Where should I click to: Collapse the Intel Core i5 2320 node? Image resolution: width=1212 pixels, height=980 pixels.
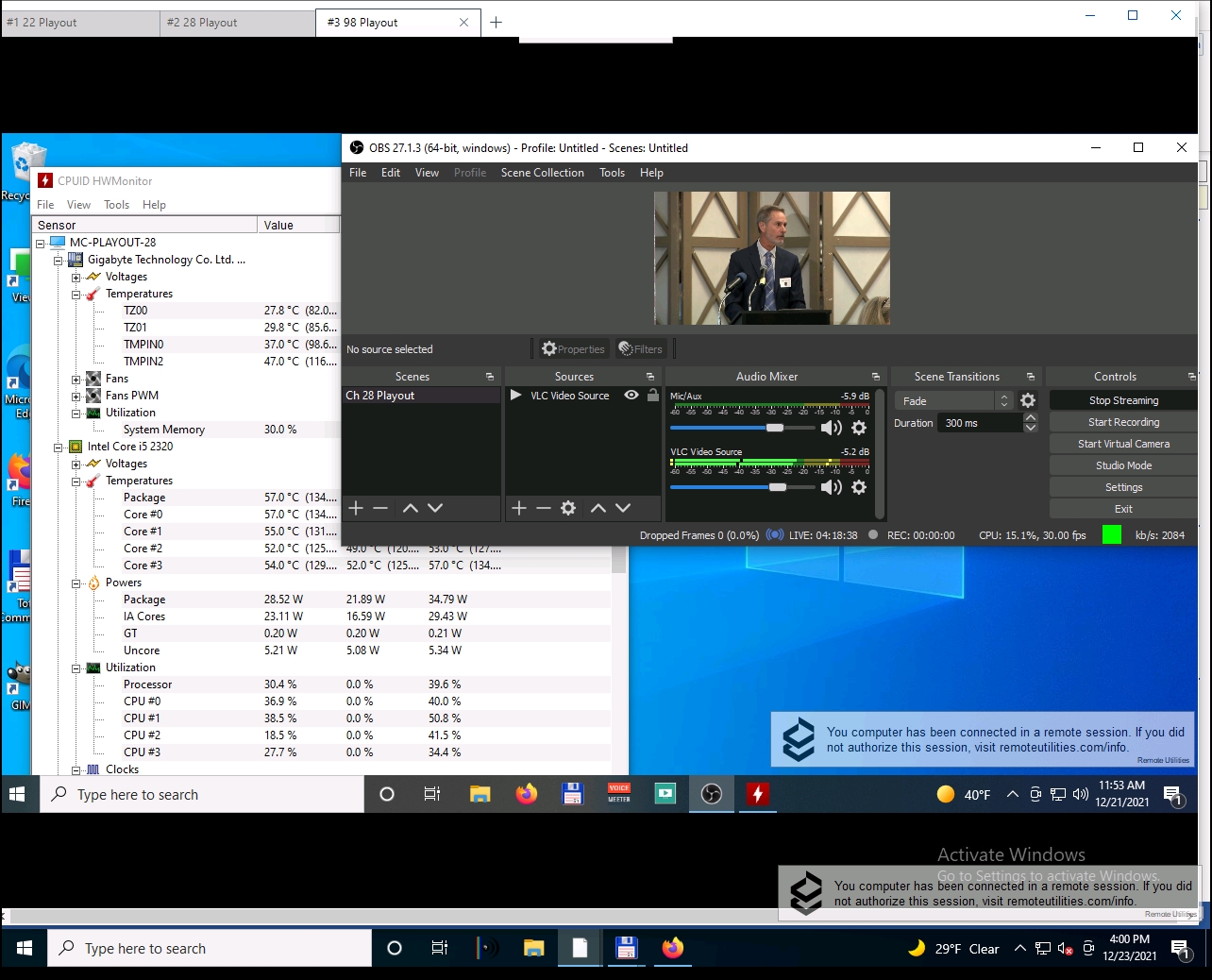59,448
